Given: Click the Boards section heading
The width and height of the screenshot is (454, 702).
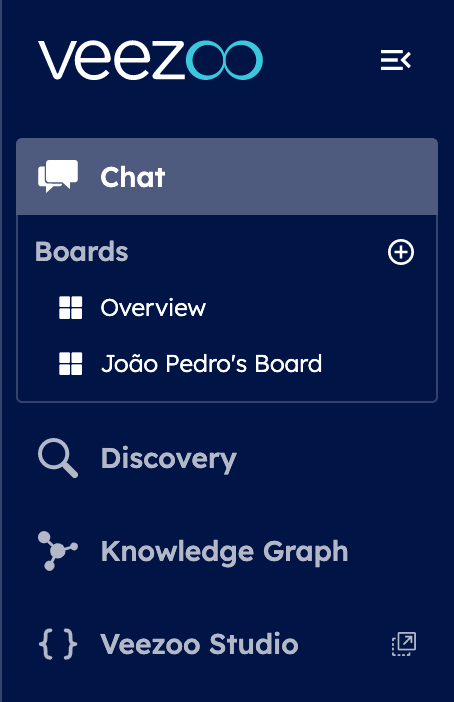Looking at the screenshot, I should point(81,252).
